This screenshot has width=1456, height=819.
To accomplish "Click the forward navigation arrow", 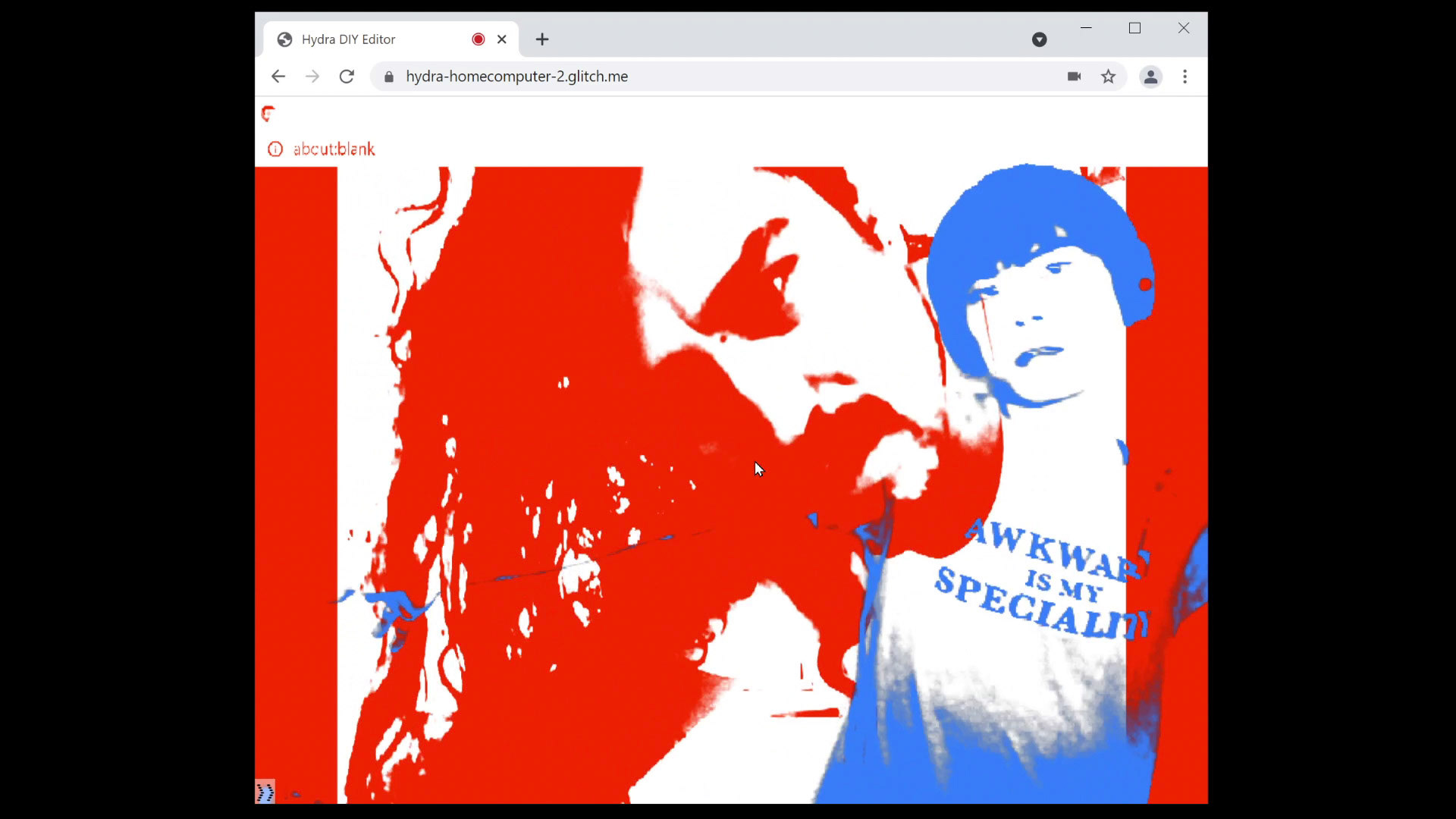I will (312, 77).
